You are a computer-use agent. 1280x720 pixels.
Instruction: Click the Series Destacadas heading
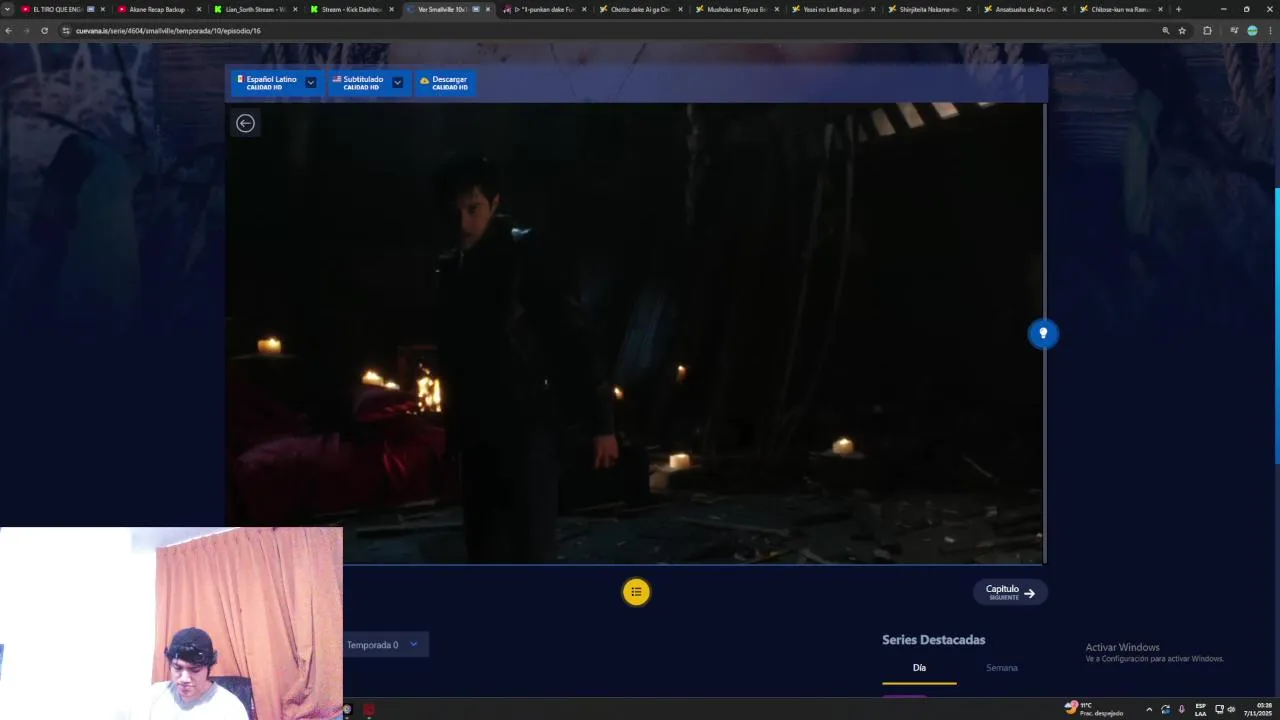[933, 640]
